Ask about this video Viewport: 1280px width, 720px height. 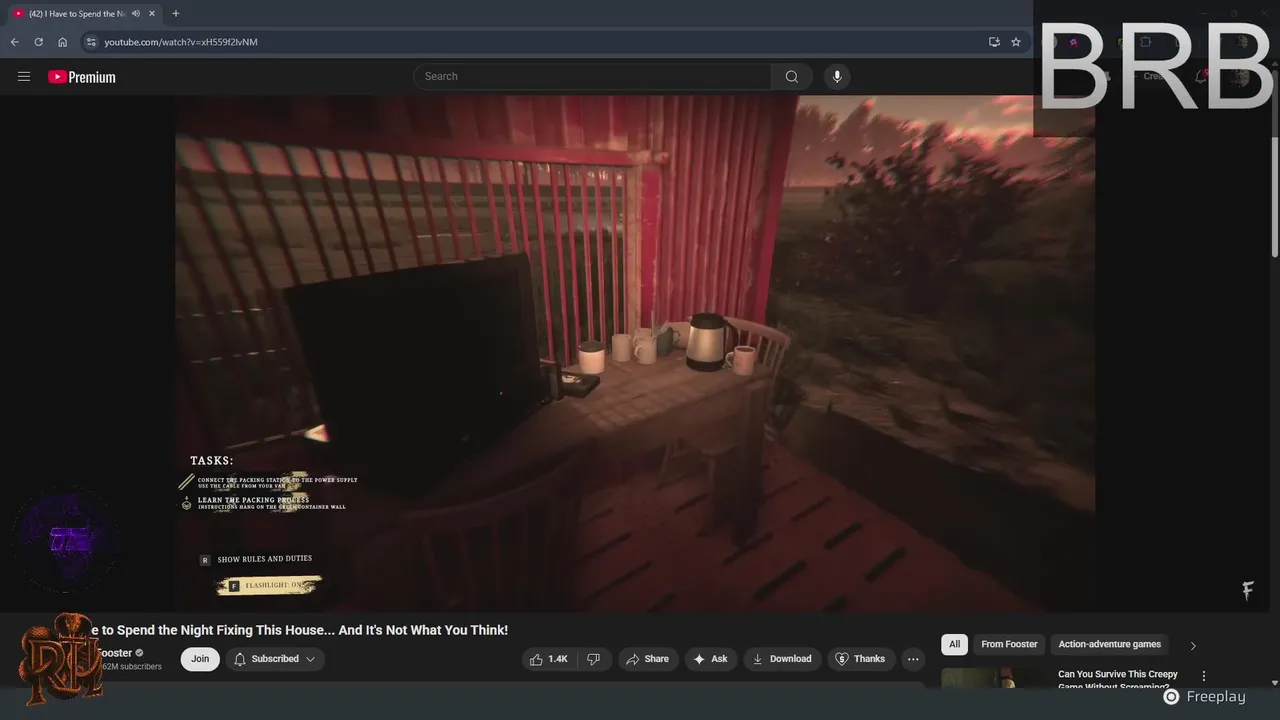(710, 659)
